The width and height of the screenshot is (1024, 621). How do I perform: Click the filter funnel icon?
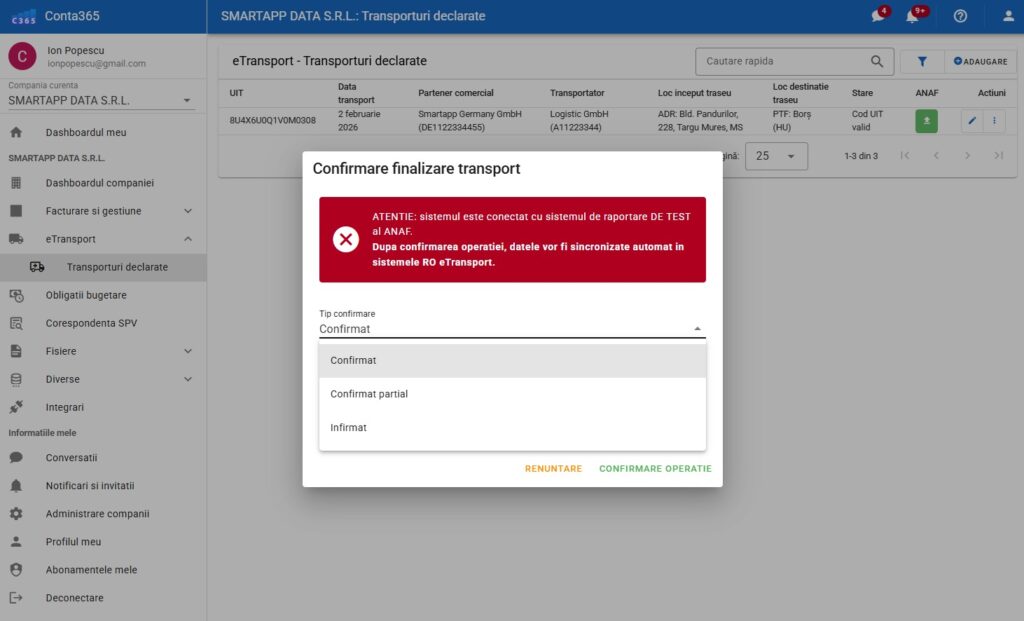(x=922, y=62)
